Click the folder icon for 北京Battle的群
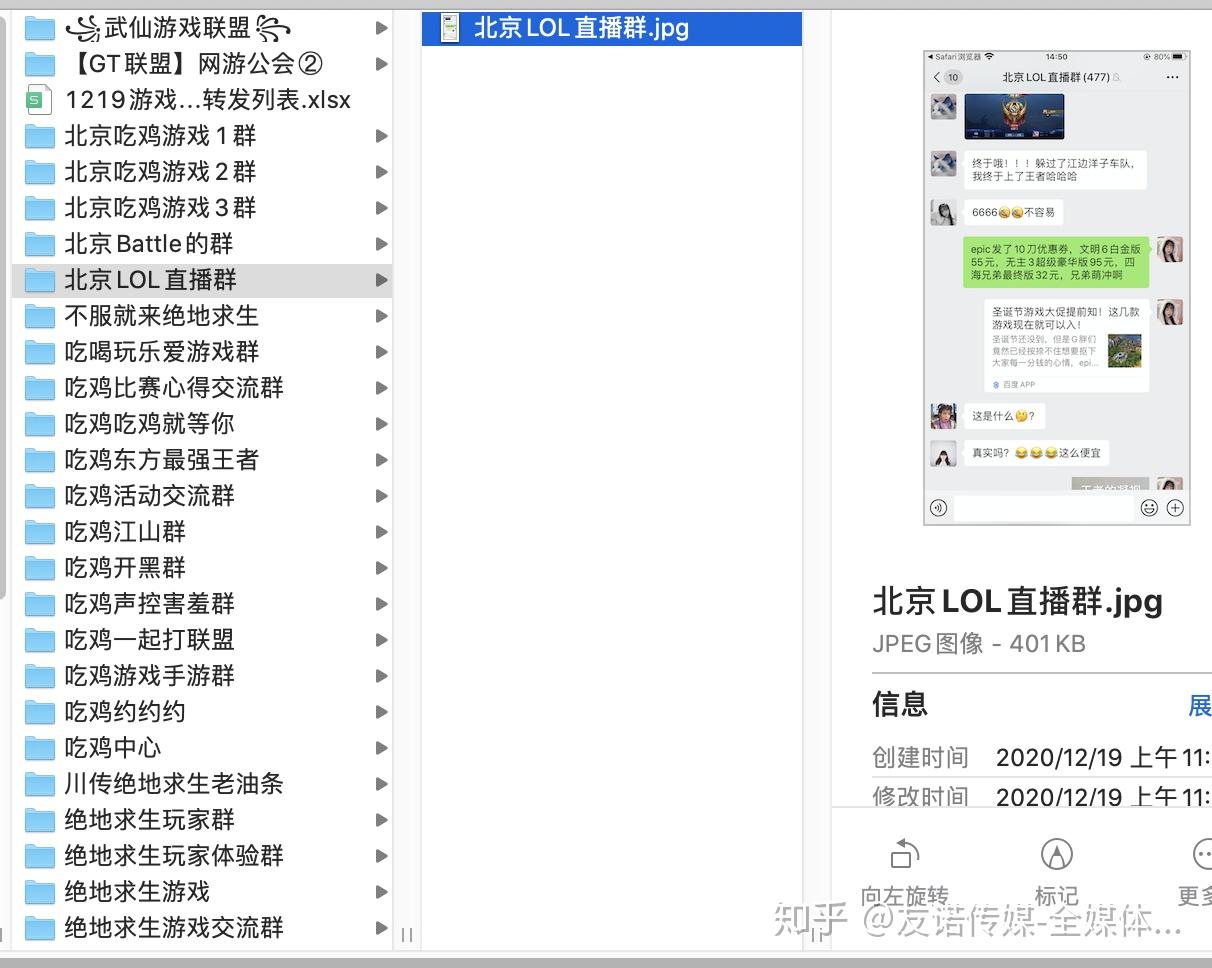This screenshot has height=968, width=1212. pyautogui.click(x=39, y=244)
